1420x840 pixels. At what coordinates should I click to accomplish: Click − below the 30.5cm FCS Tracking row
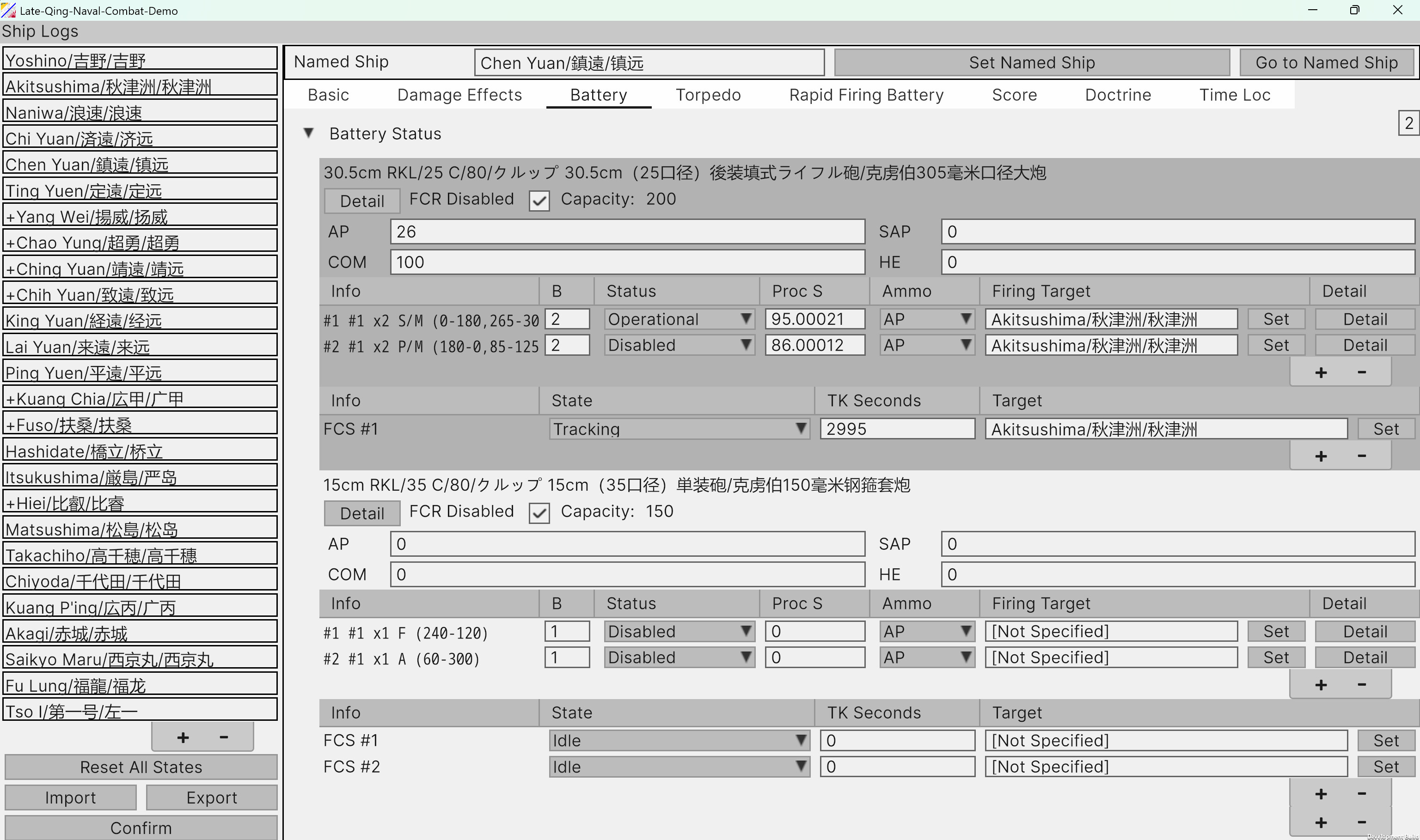pyautogui.click(x=1362, y=456)
